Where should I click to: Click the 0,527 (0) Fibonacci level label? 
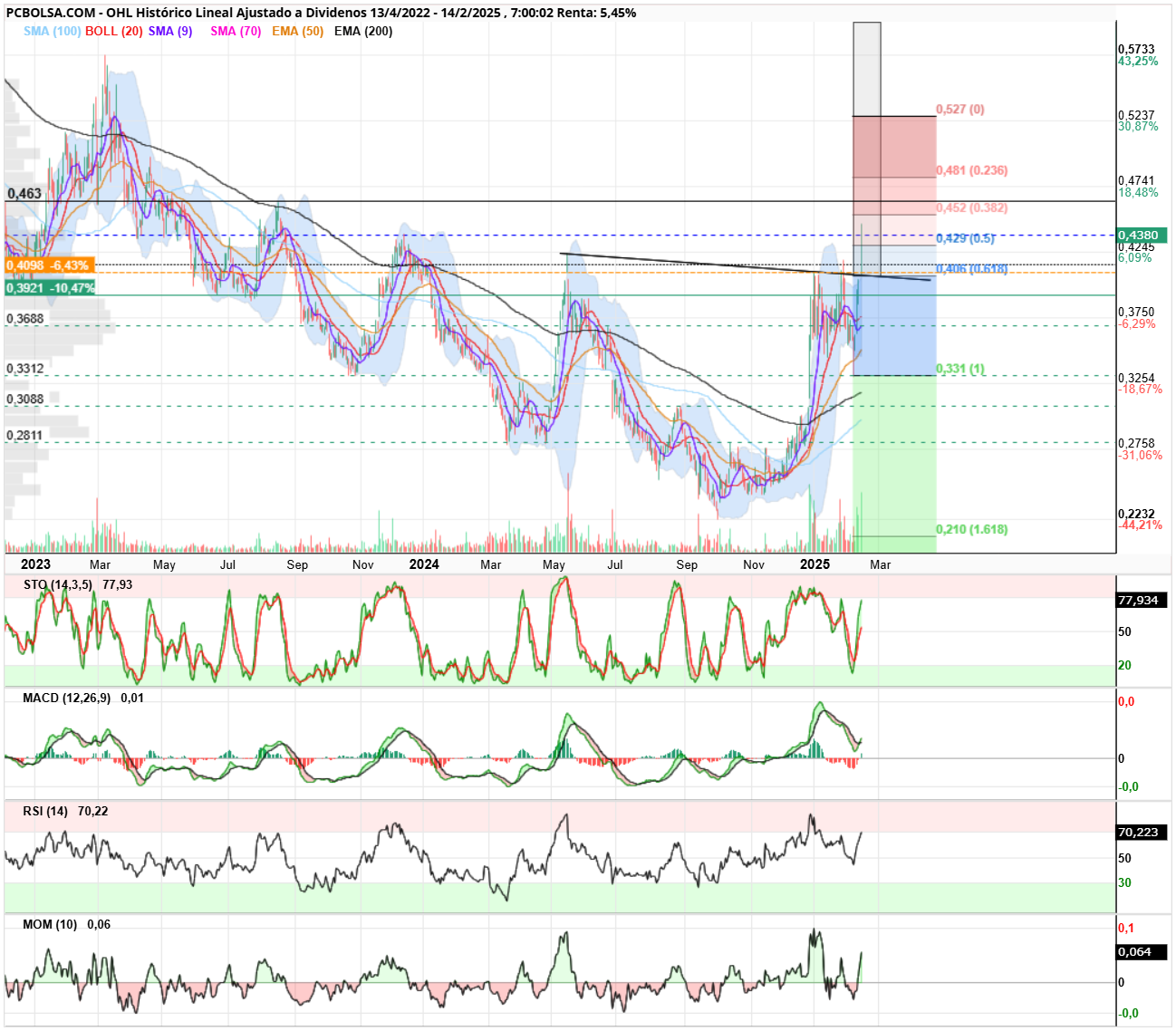tap(960, 109)
